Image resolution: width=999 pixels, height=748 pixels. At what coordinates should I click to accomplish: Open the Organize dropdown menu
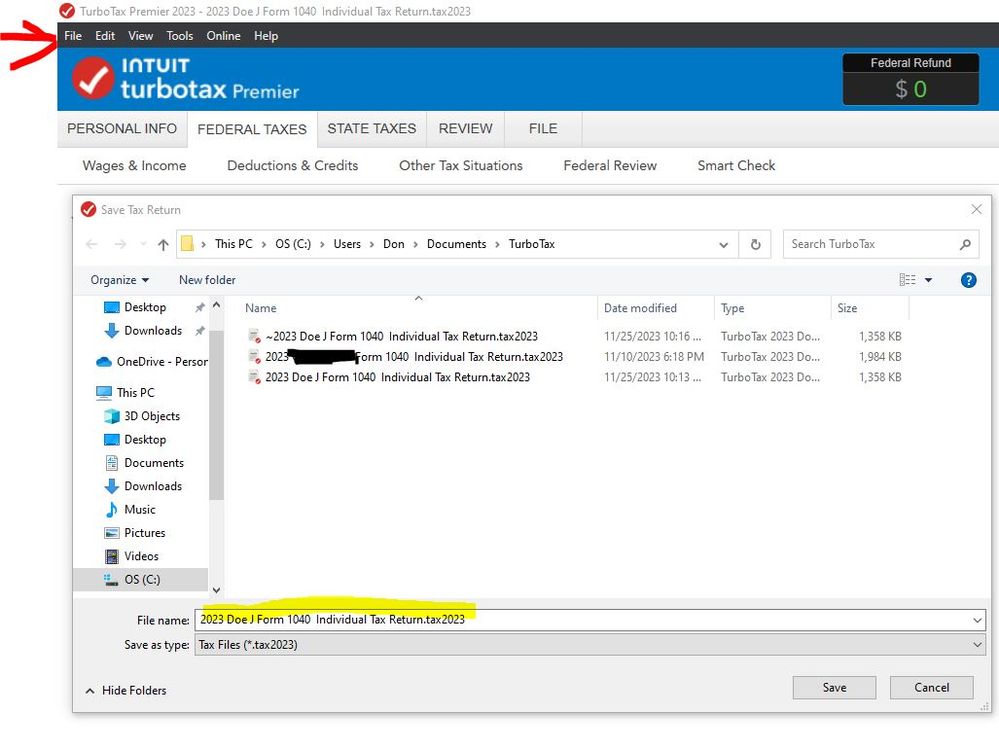point(119,280)
